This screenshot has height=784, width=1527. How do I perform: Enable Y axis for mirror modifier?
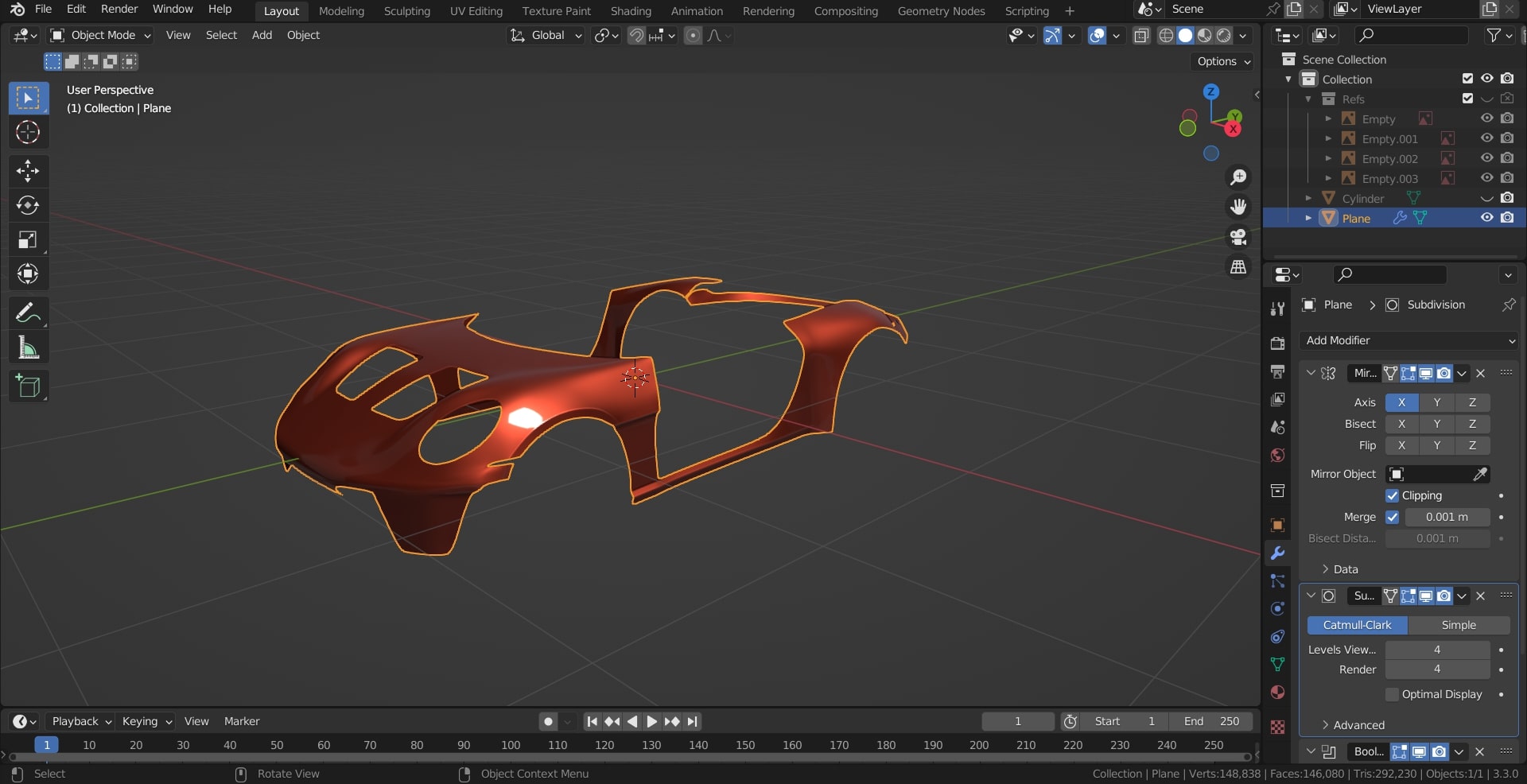1436,402
